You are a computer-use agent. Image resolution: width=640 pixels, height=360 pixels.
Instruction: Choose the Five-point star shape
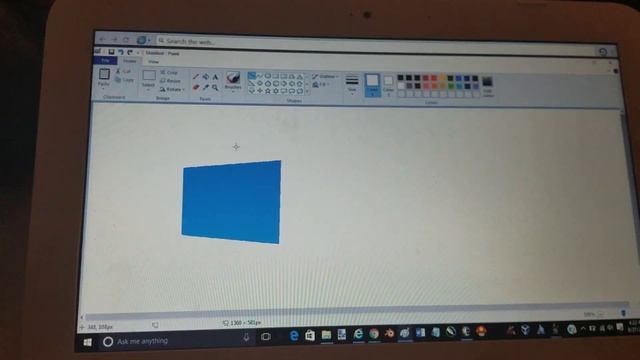[x=268, y=91]
